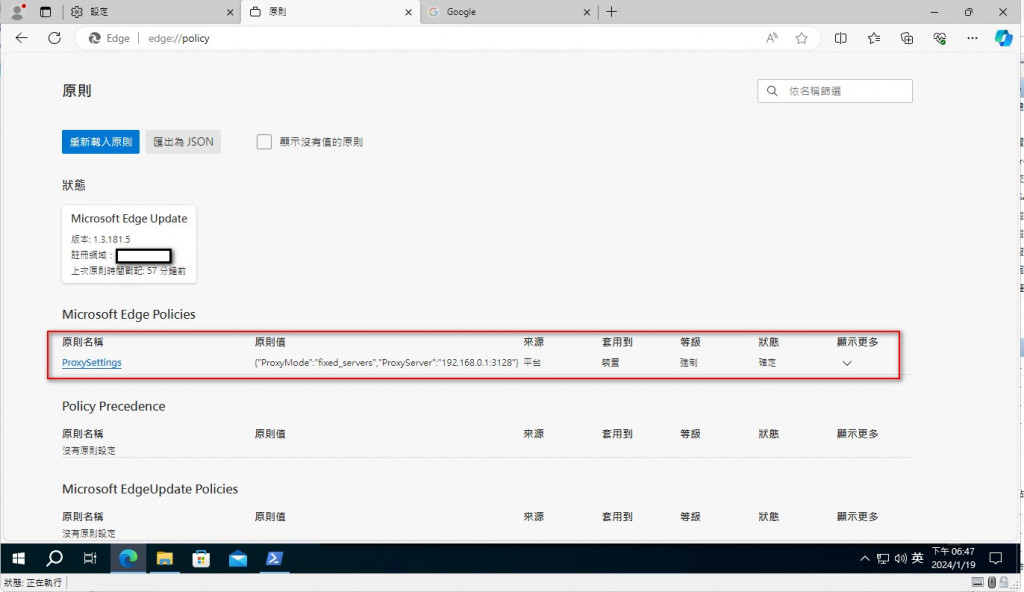The width and height of the screenshot is (1024, 592).
Task: Reload the page with the refresh icon
Action: pos(54,38)
